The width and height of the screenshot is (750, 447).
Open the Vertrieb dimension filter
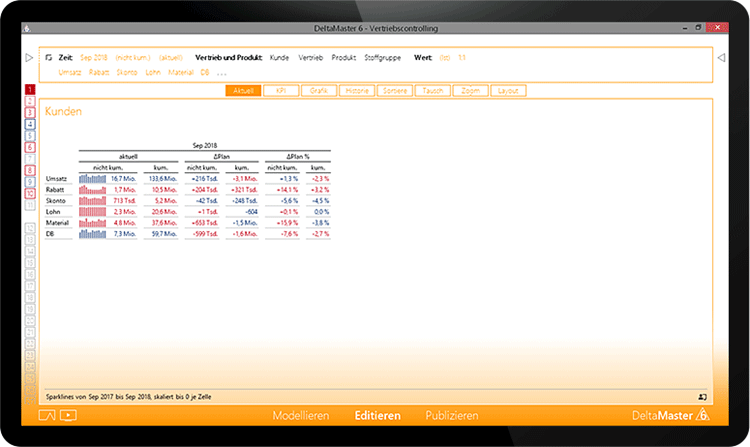click(311, 57)
